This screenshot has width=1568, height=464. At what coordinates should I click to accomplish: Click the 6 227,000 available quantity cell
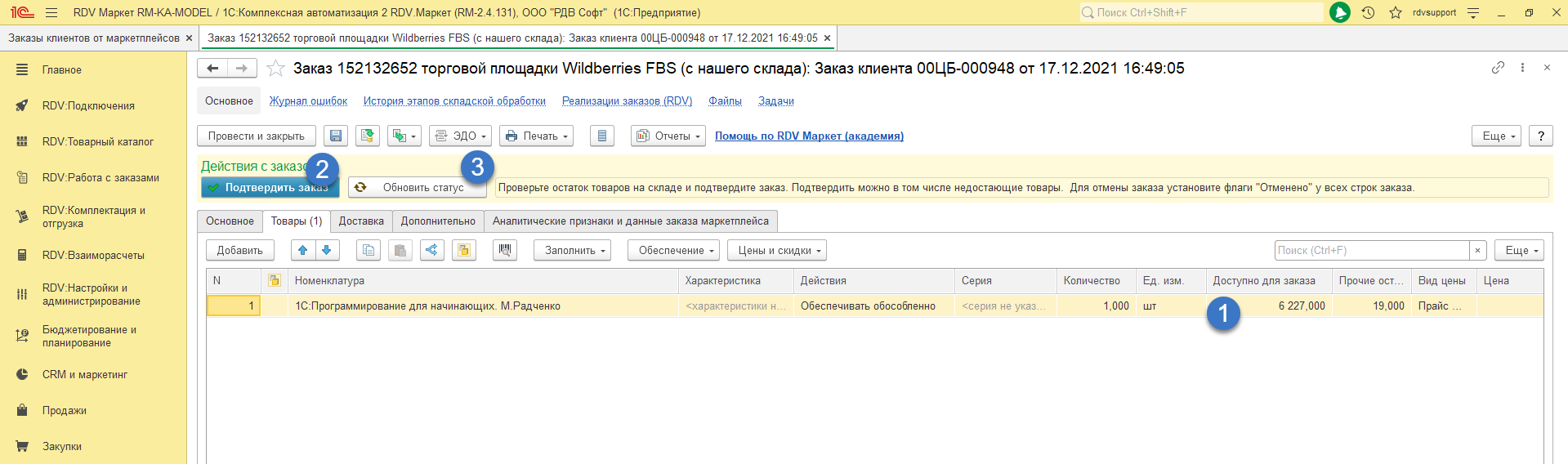[1269, 306]
